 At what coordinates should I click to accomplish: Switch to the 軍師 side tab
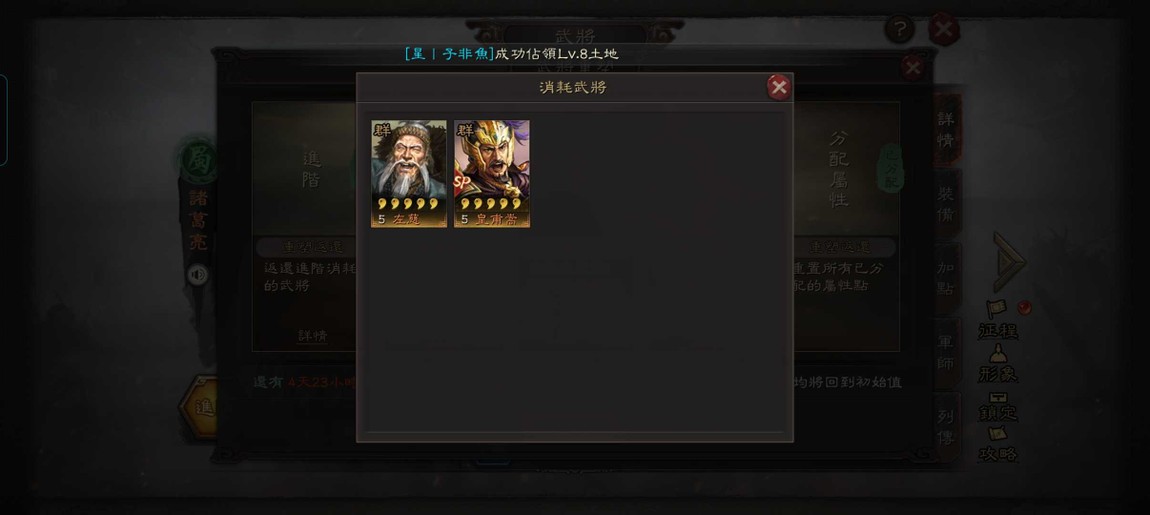(946, 353)
